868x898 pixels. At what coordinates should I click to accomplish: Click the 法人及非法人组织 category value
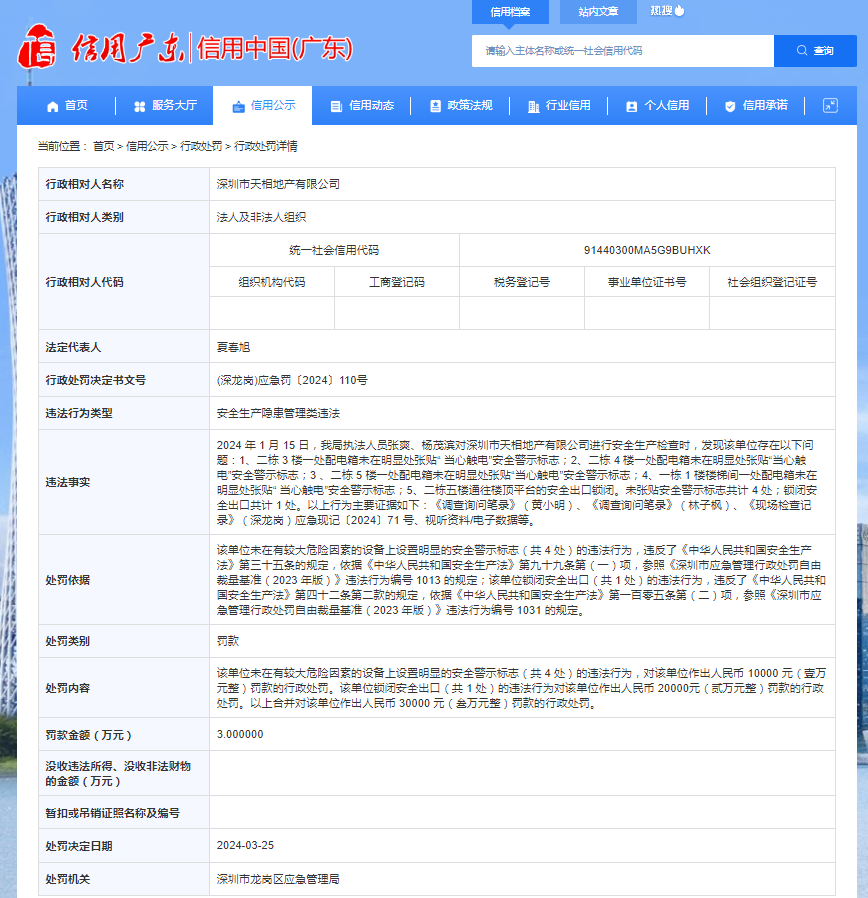tap(261, 218)
